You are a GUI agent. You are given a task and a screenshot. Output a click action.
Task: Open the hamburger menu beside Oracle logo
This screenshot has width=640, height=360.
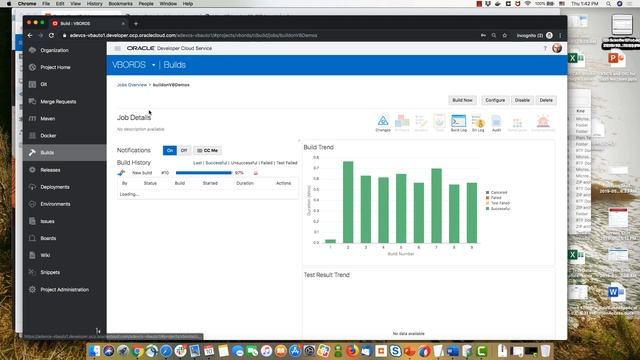118,48
